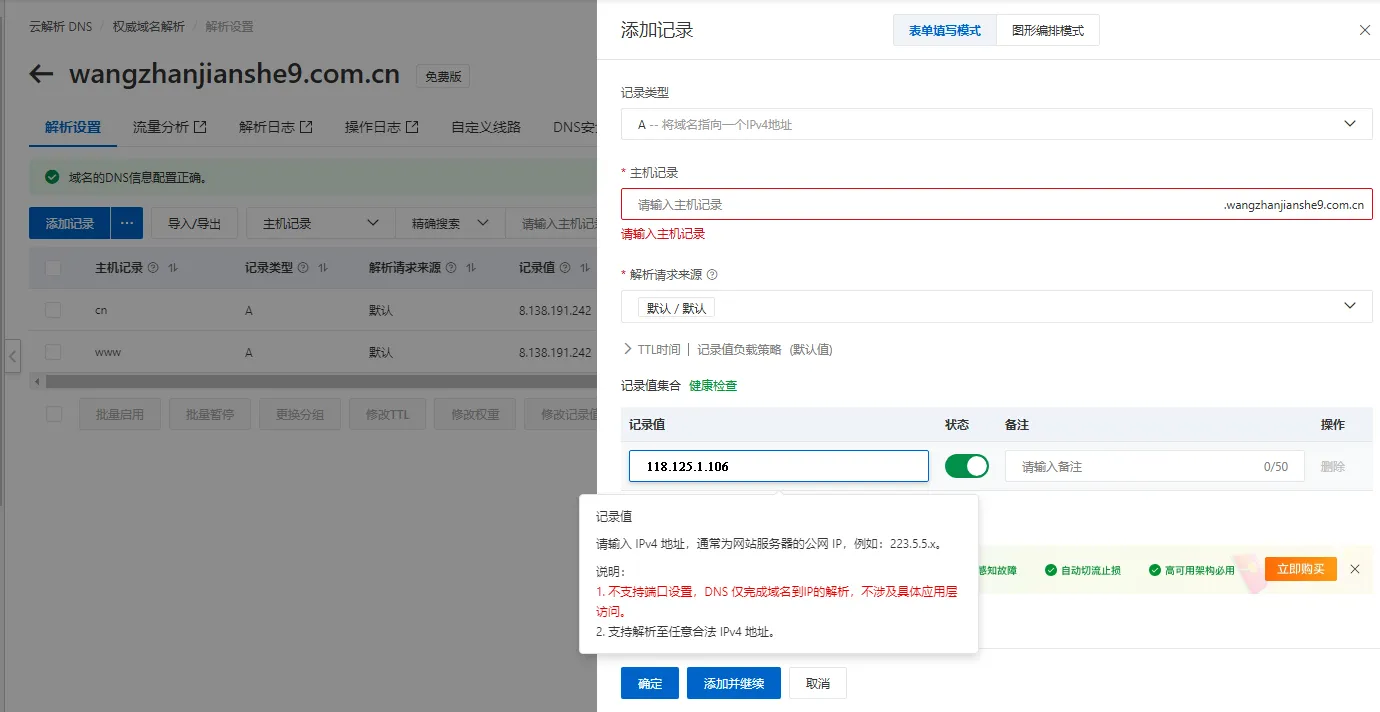Click the 健康检查 link
The width and height of the screenshot is (1380, 712).
(x=713, y=386)
